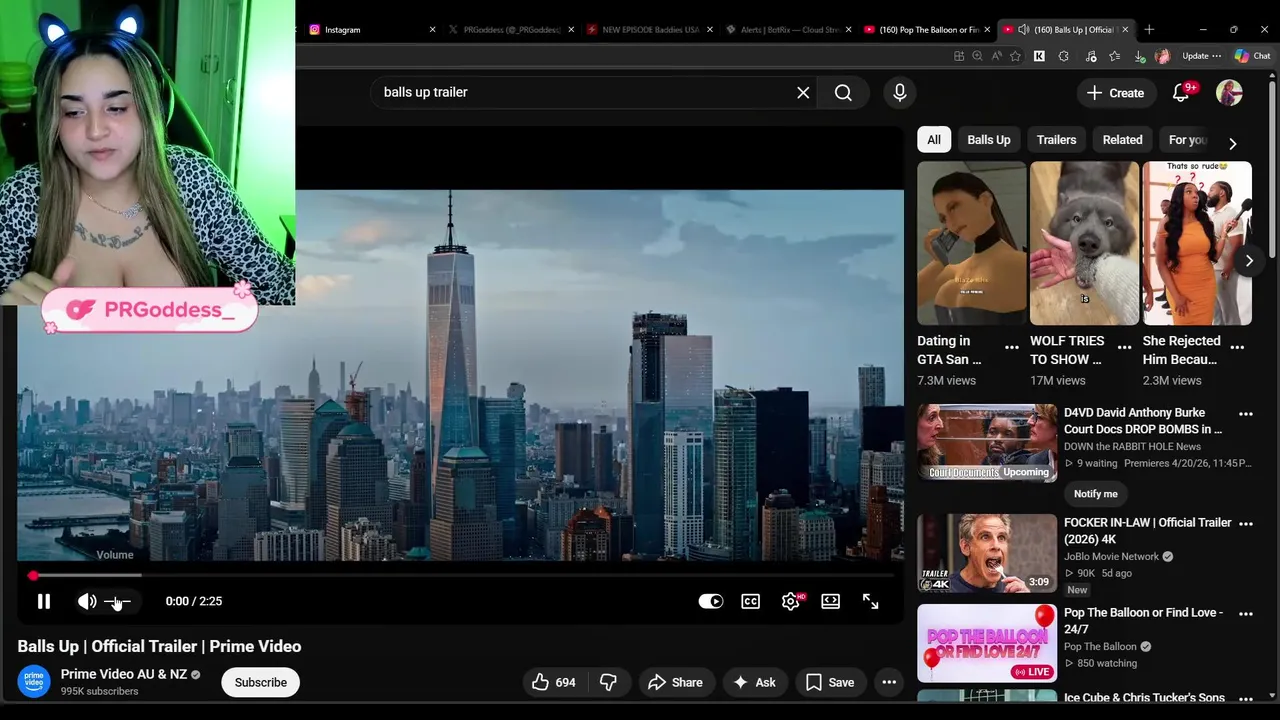This screenshot has height=720, width=1280.
Task: Select the Balls Up filter chip
Action: (988, 140)
